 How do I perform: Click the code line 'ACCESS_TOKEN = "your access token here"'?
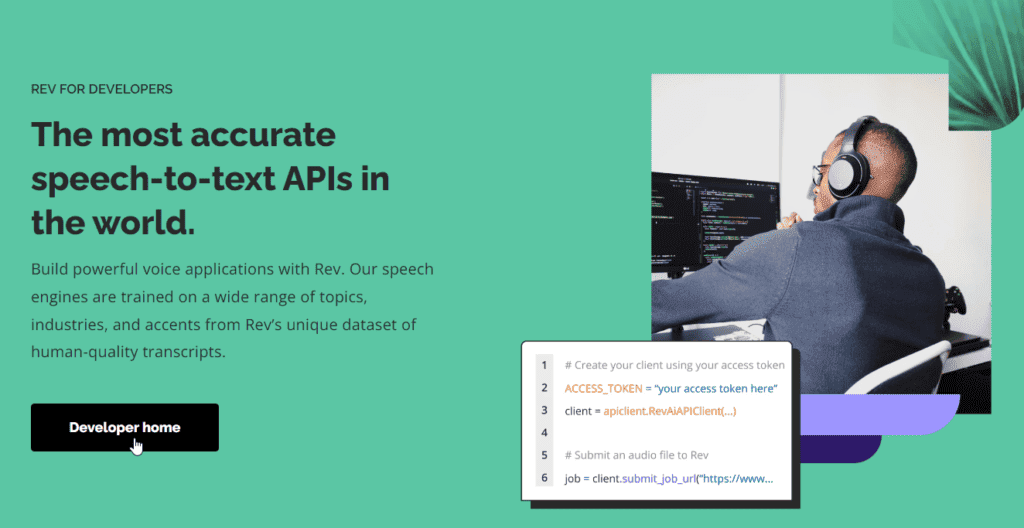pyautogui.click(x=671, y=388)
